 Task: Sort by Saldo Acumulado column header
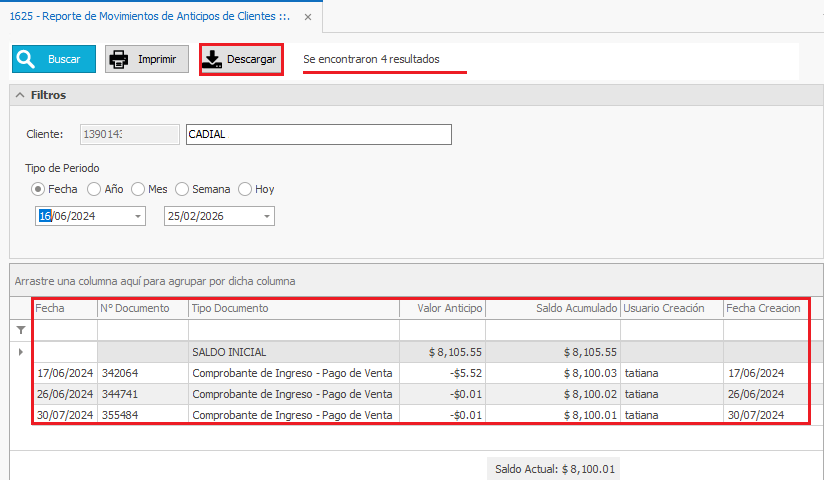pyautogui.click(x=553, y=308)
